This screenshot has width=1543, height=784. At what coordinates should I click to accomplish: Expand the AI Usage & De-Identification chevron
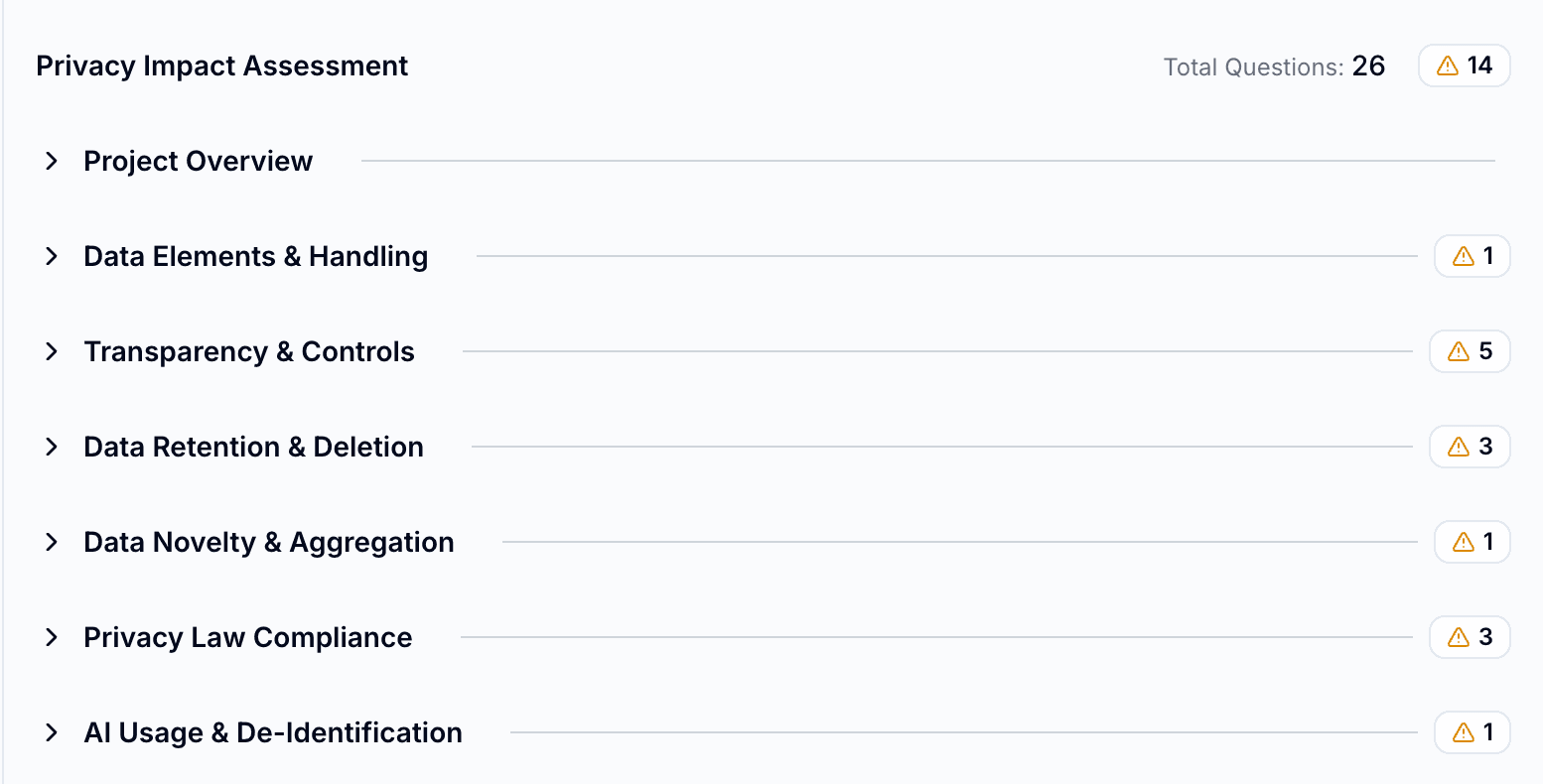pyautogui.click(x=52, y=732)
